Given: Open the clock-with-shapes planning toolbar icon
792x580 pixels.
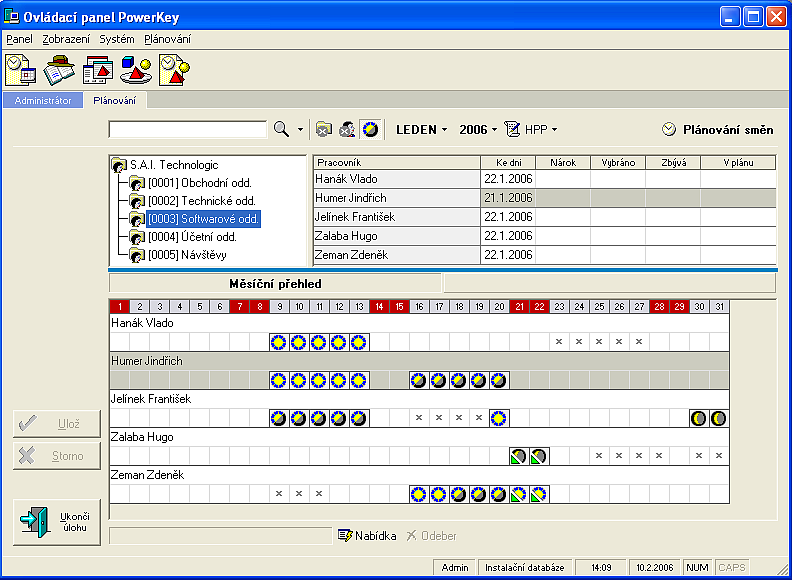Looking at the screenshot, I should pyautogui.click(x=174, y=69).
